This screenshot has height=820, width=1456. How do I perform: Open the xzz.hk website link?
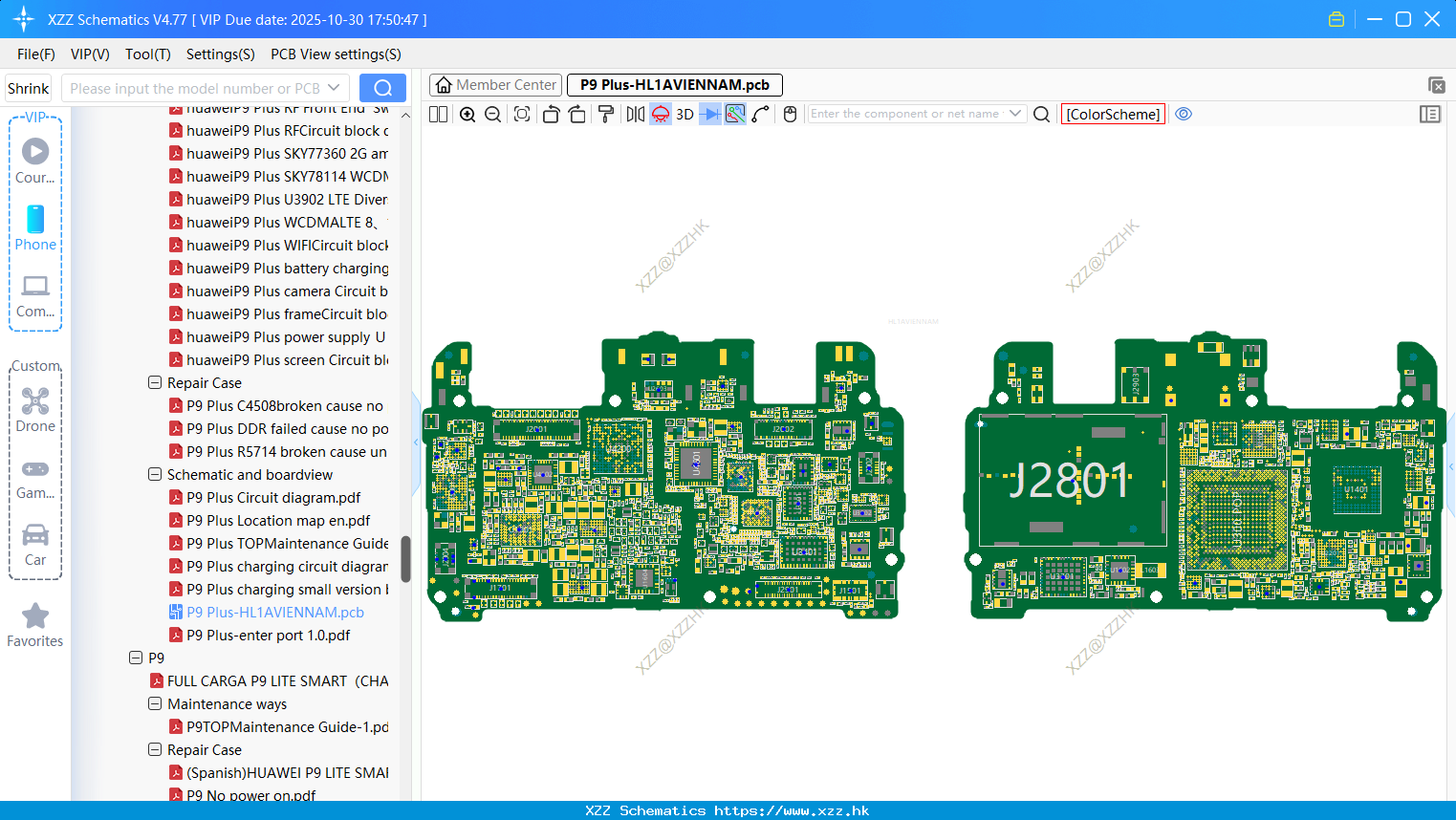click(x=792, y=810)
